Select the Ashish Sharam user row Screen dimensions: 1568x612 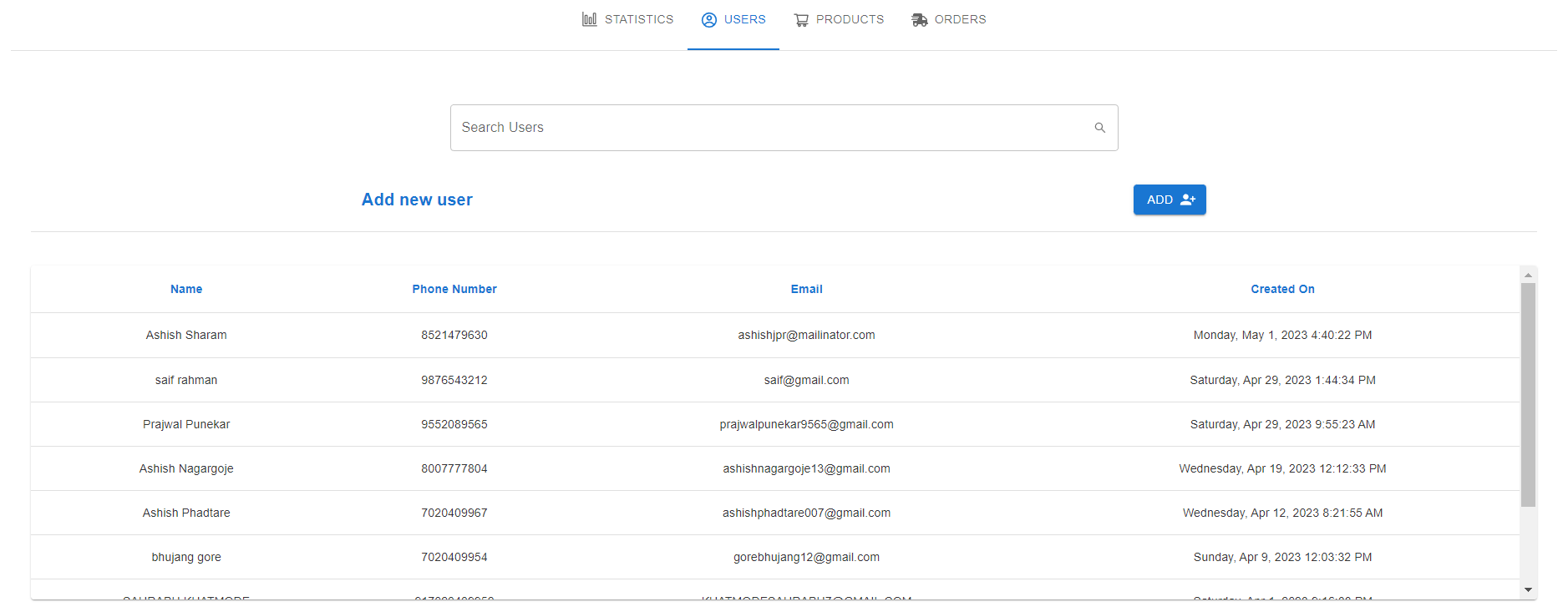click(x=186, y=335)
